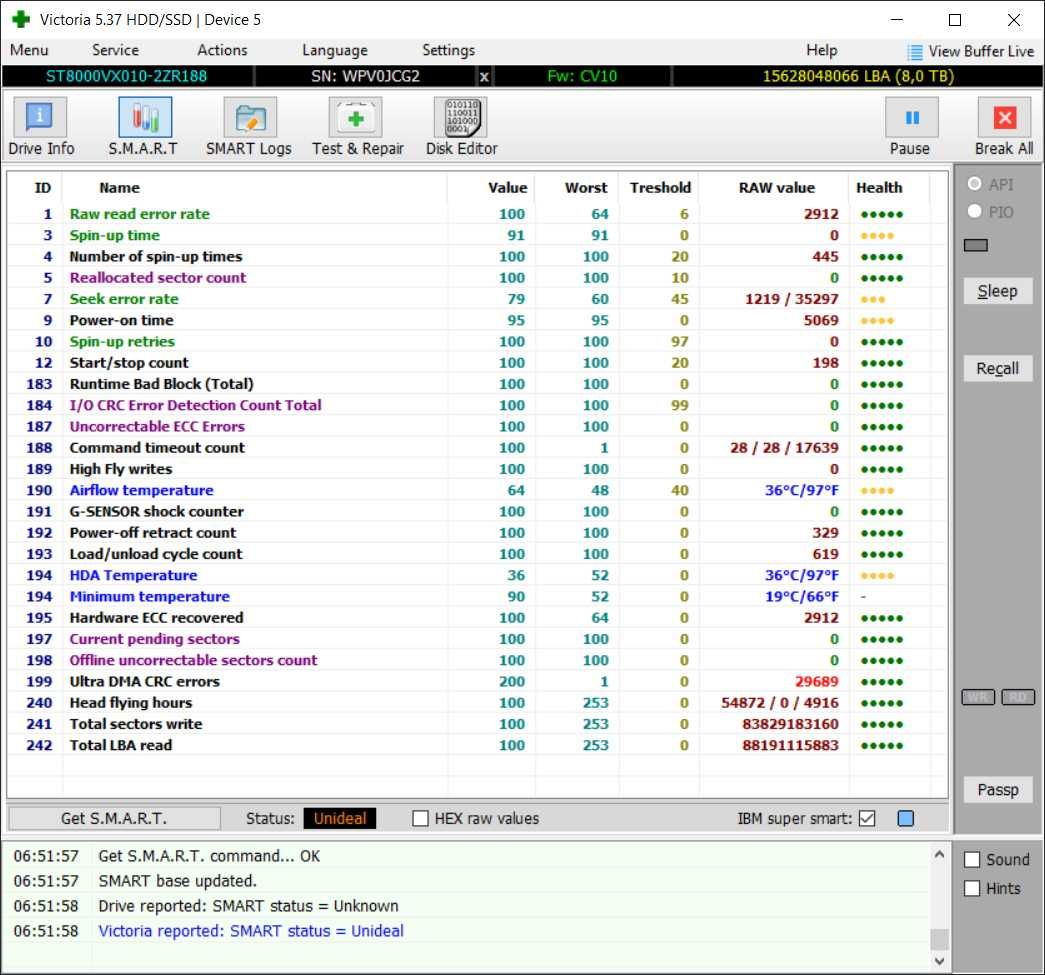This screenshot has width=1045, height=975.
Task: Click the x next to serial number
Action: coord(485,77)
